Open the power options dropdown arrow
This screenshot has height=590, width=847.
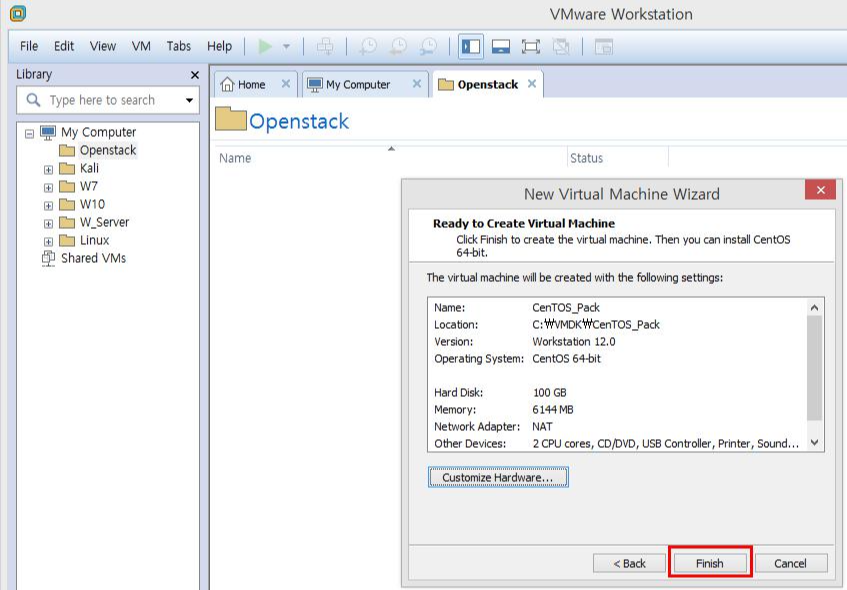point(286,47)
